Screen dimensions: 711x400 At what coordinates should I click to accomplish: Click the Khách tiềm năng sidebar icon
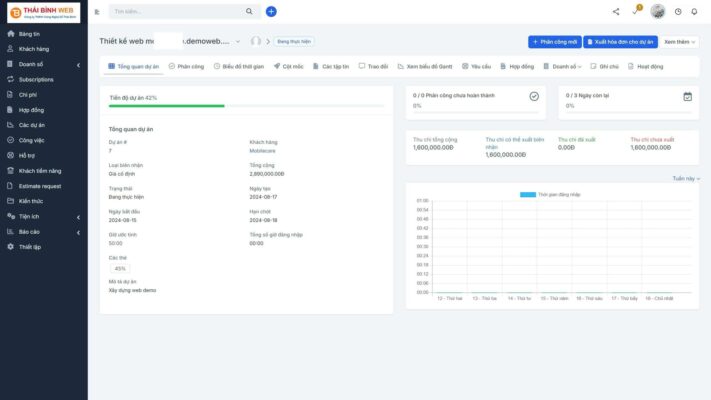point(10,171)
